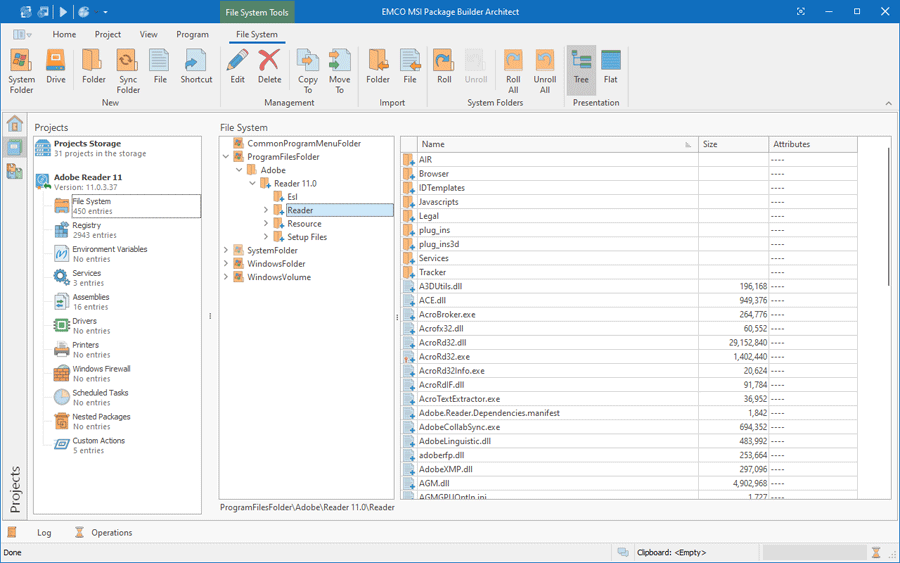Click the globe icon in the title bar

pyautogui.click(x=84, y=11)
